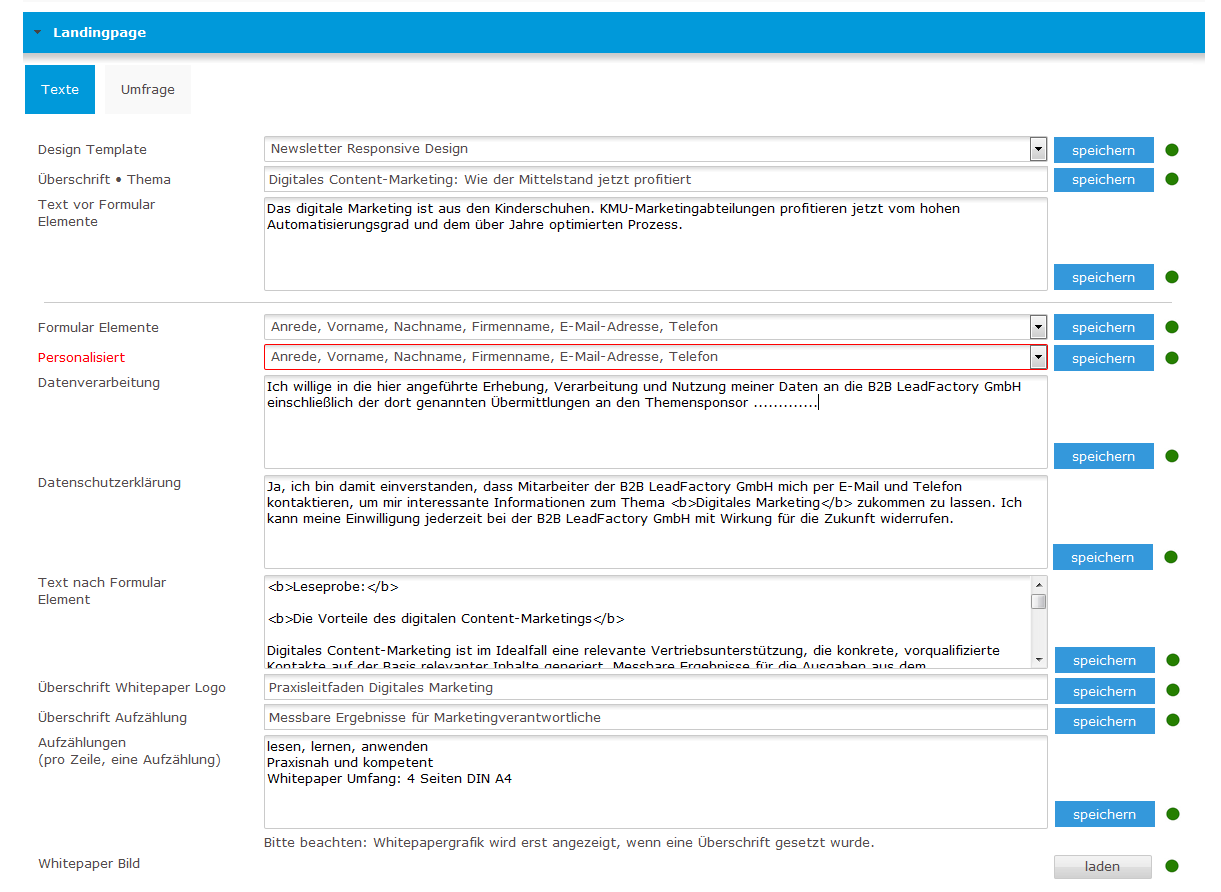
Task: Collapse the Landingpage panel header arrow
Action: pos(38,32)
